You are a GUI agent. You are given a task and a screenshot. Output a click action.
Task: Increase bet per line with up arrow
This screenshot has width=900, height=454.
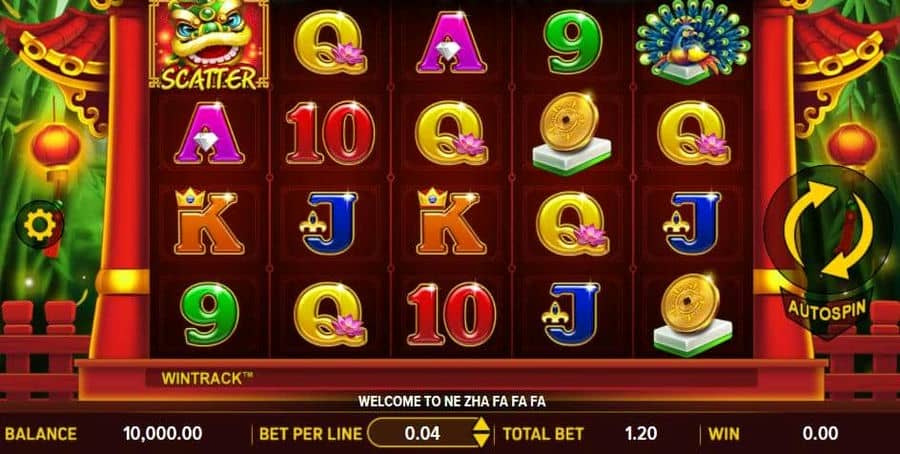481,425
